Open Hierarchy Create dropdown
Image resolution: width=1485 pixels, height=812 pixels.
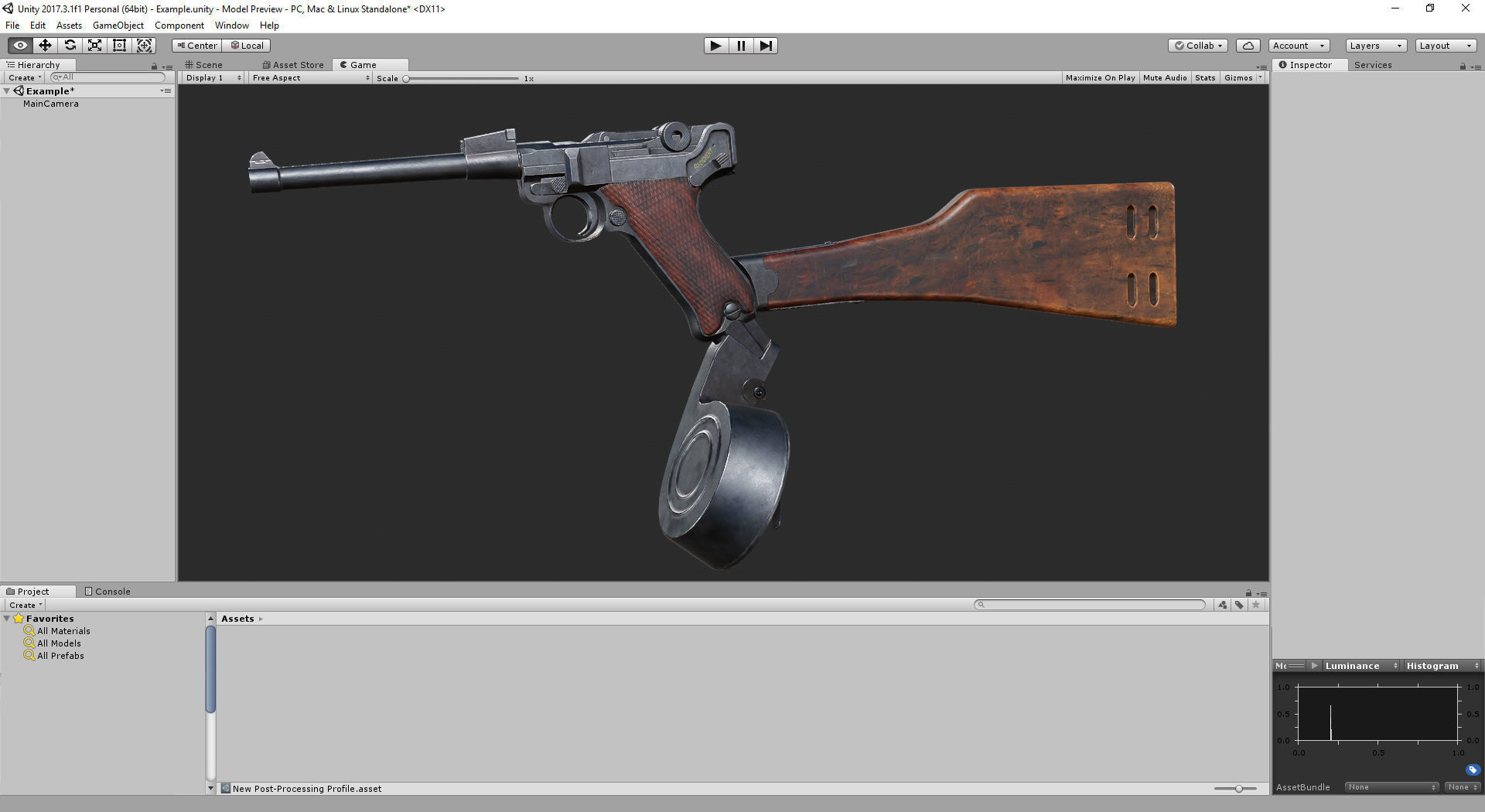click(24, 78)
